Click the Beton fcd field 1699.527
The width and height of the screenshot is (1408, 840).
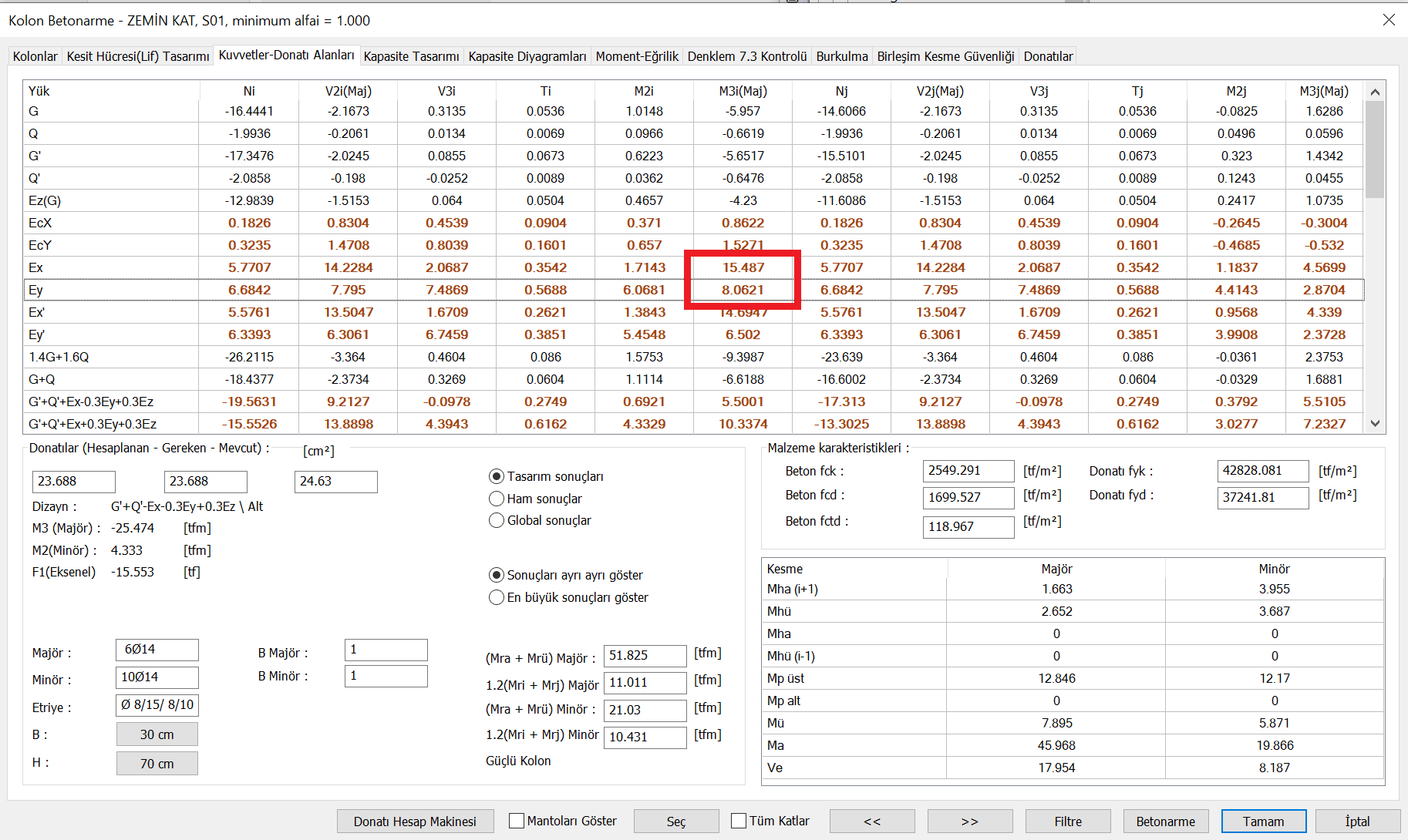(x=968, y=498)
